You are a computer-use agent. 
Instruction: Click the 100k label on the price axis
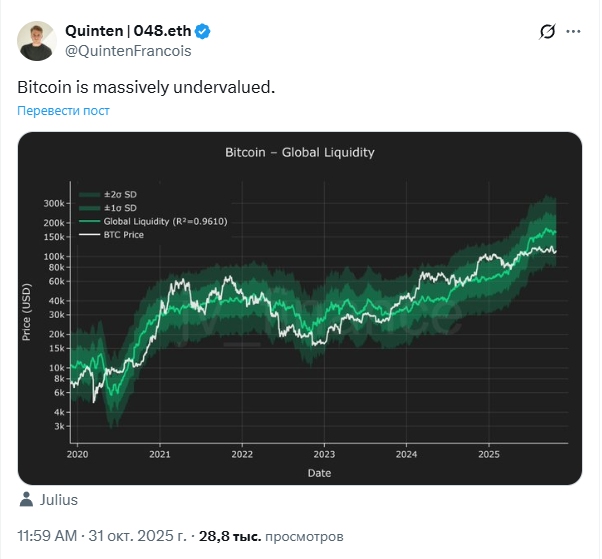54,256
